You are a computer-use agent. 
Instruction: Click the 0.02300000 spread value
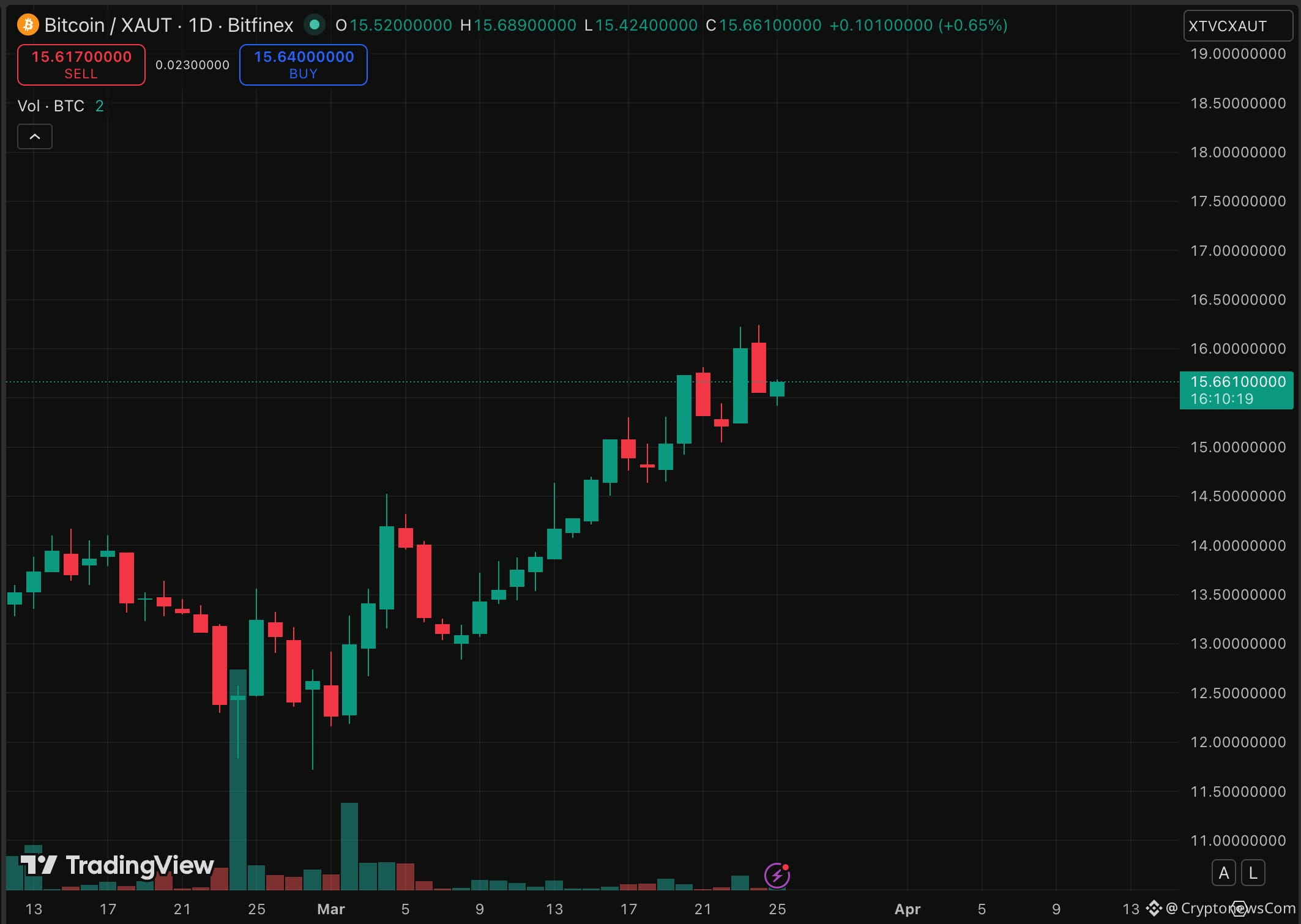[x=192, y=65]
